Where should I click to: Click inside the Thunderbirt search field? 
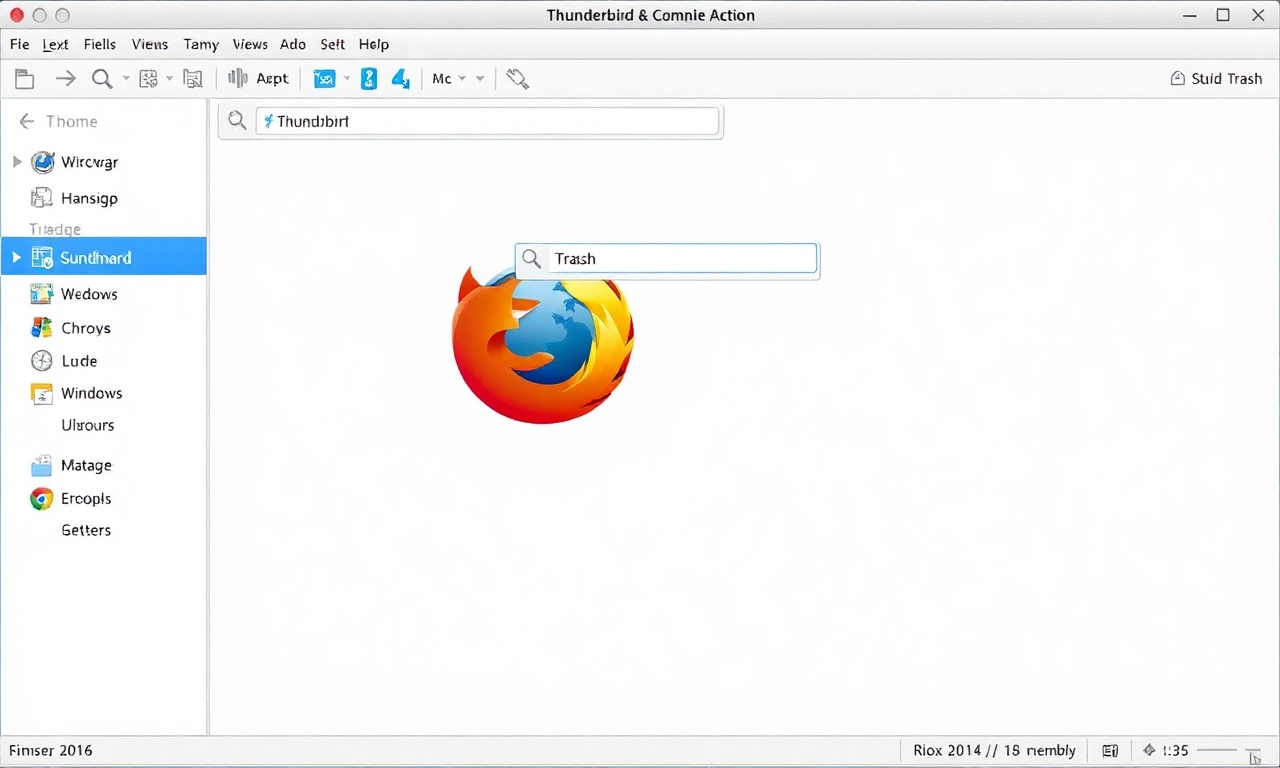point(487,121)
